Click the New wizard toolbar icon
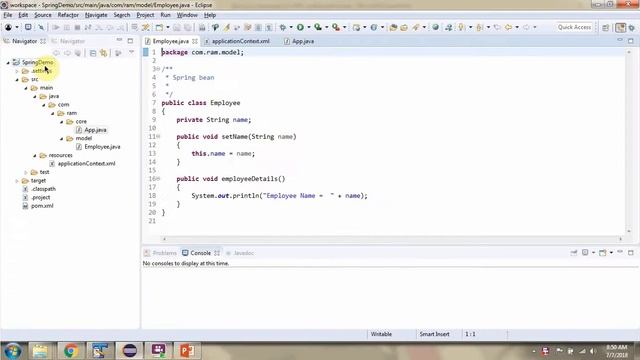The width and height of the screenshot is (640, 360). tap(159, 27)
